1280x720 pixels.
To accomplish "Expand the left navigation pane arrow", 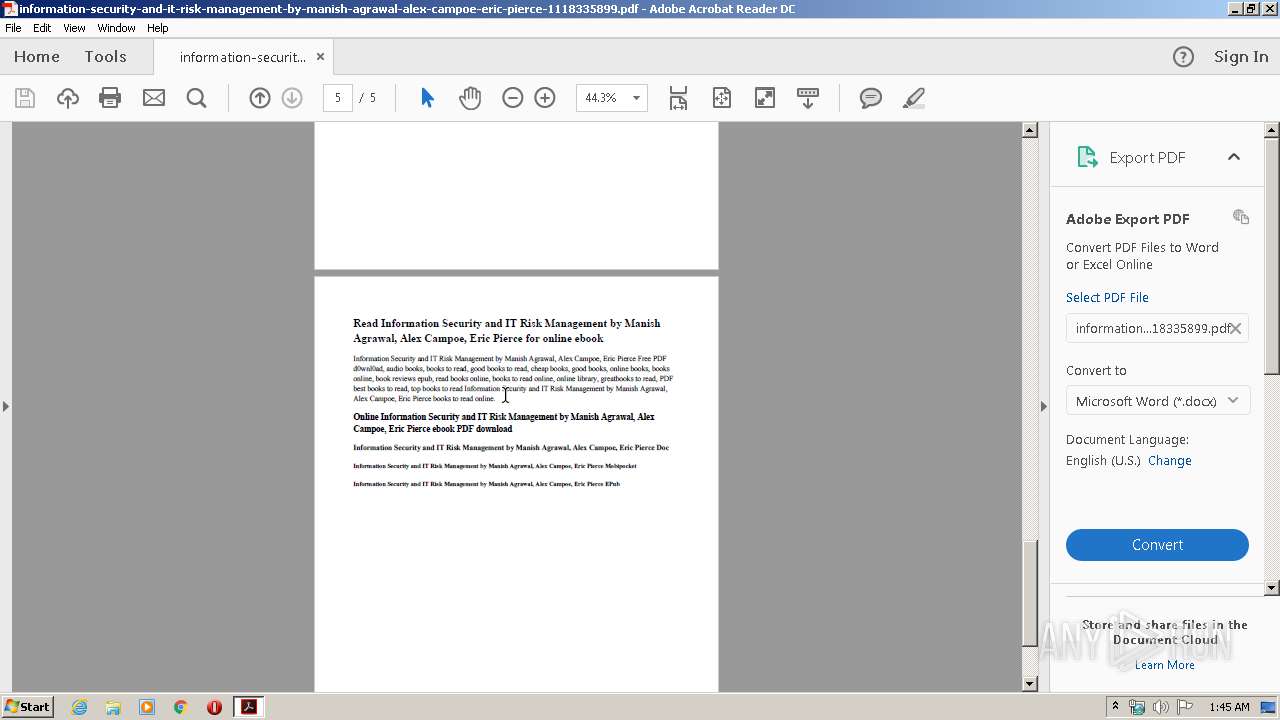I will [x=6, y=406].
